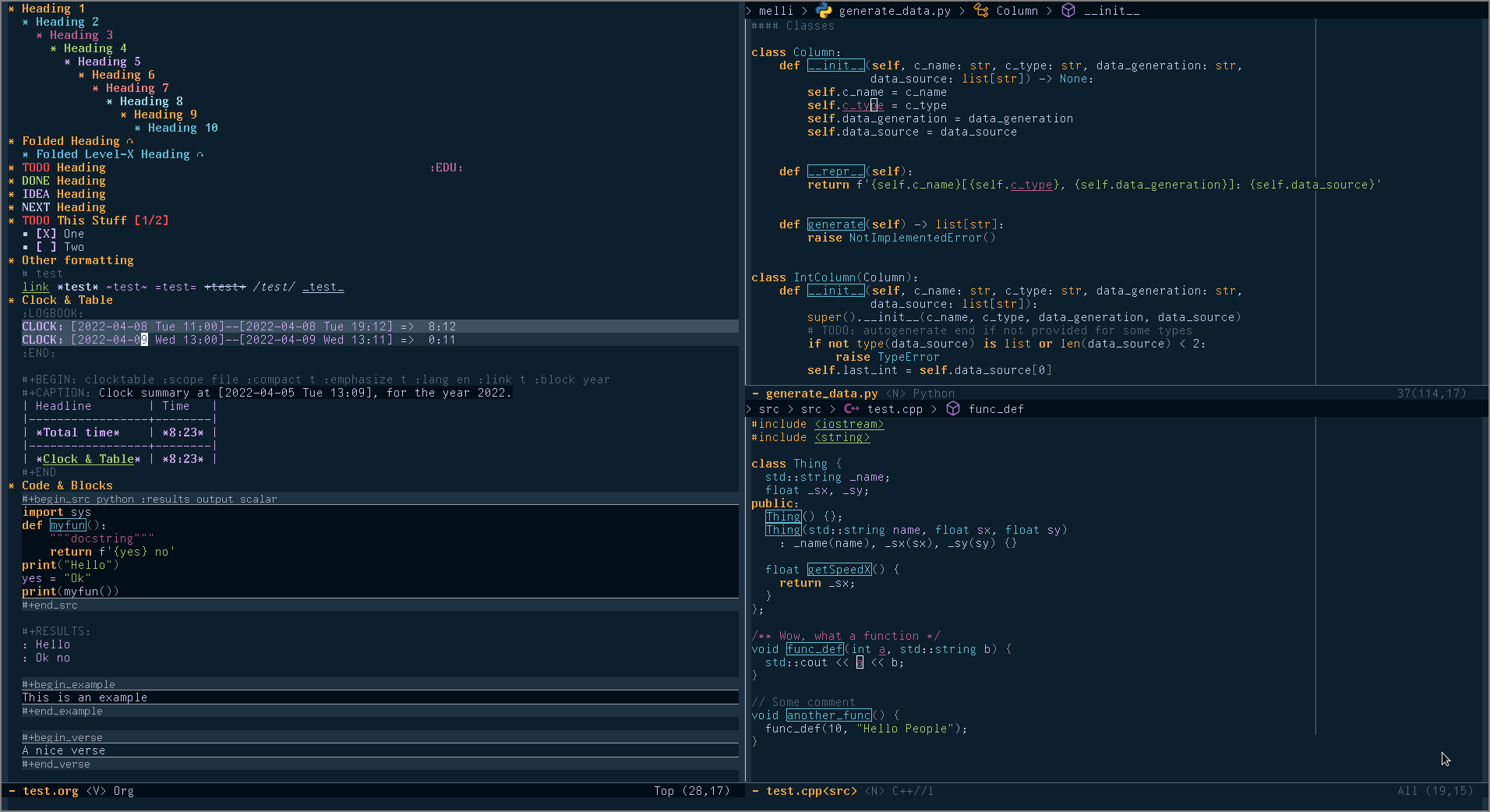Click the class icon beside Column breadcrumb
The height and width of the screenshot is (812, 1490).
tap(981, 10)
